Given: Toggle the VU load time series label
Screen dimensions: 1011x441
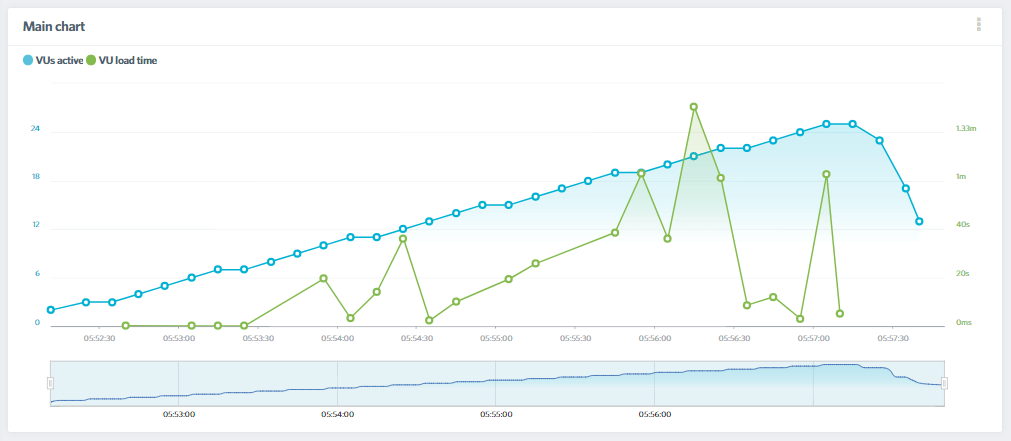Looking at the screenshot, I should pos(128,61).
